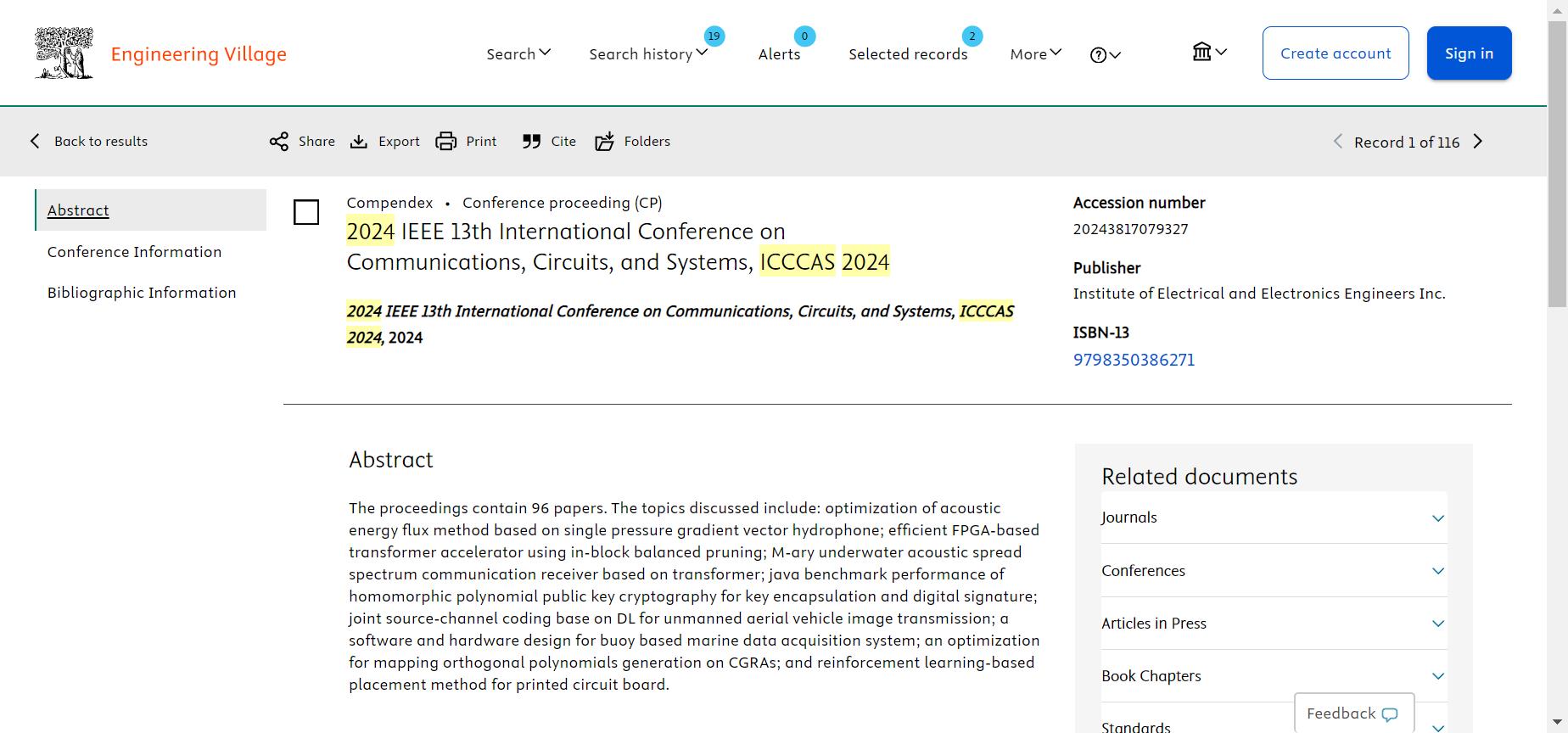Click the 'Compendex' database label
Viewport: 1568px width, 733px height.
389,203
